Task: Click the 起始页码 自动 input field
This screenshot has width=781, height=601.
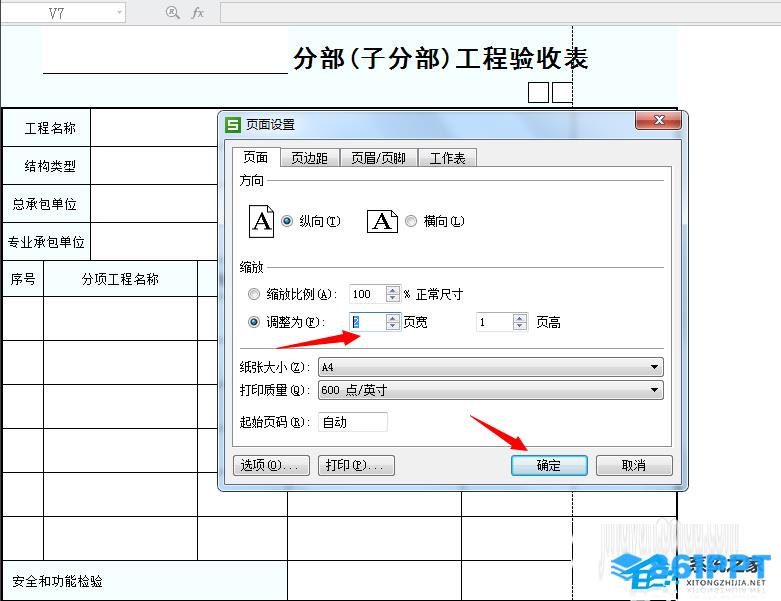Action: coord(353,422)
